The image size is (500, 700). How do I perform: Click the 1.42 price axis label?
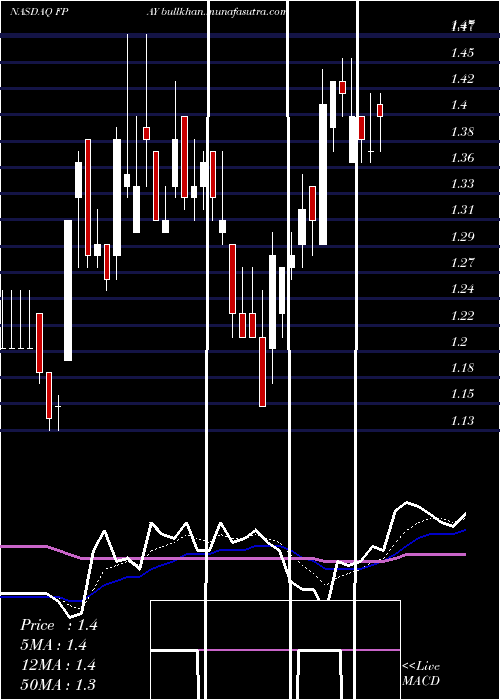pos(462,79)
